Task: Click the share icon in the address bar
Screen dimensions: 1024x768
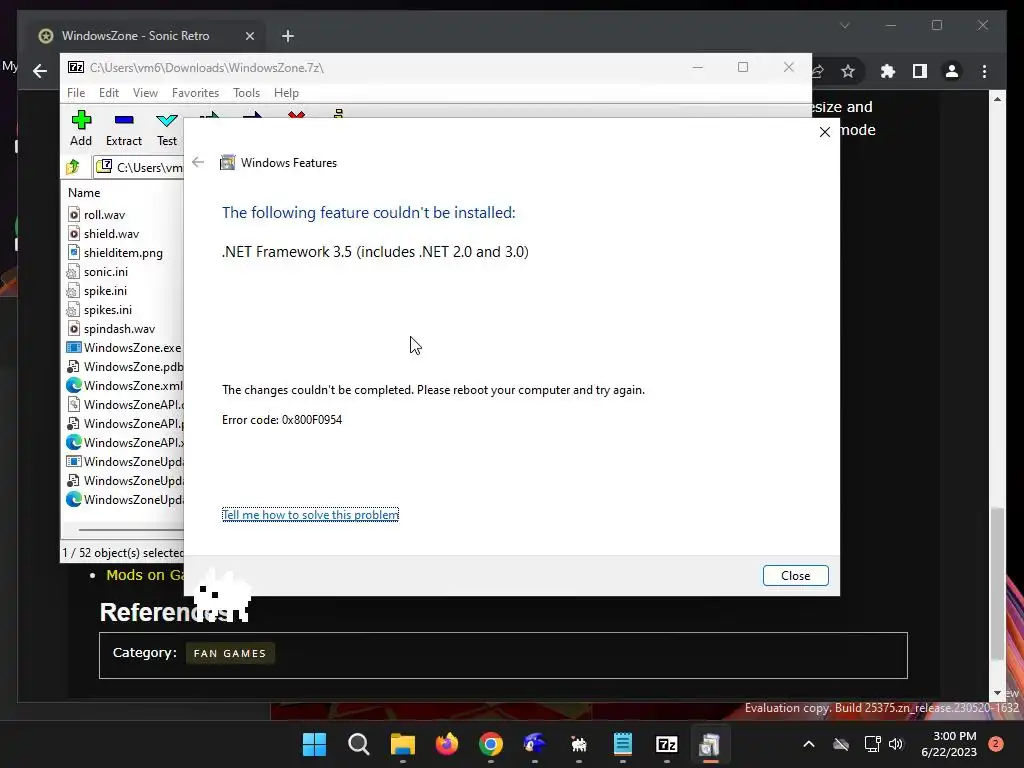Action: pyautogui.click(x=818, y=71)
